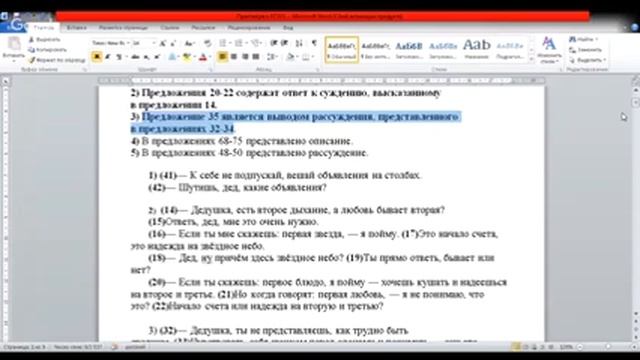Click Format Painter (Формат по образцу)
This screenshot has height=360, width=640.
(x=57, y=60)
